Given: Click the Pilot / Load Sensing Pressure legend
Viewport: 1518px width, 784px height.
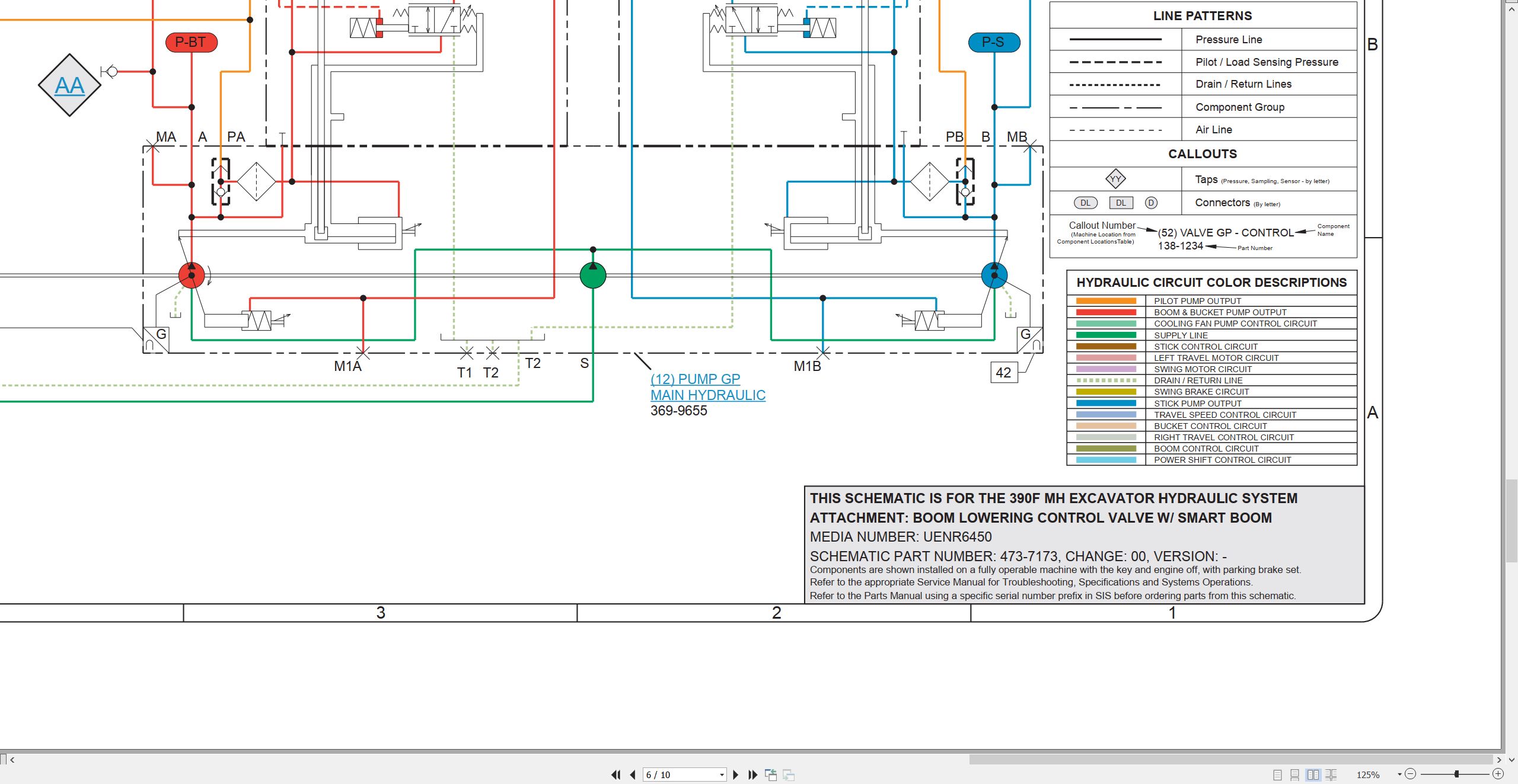Looking at the screenshot, I should [1267, 62].
